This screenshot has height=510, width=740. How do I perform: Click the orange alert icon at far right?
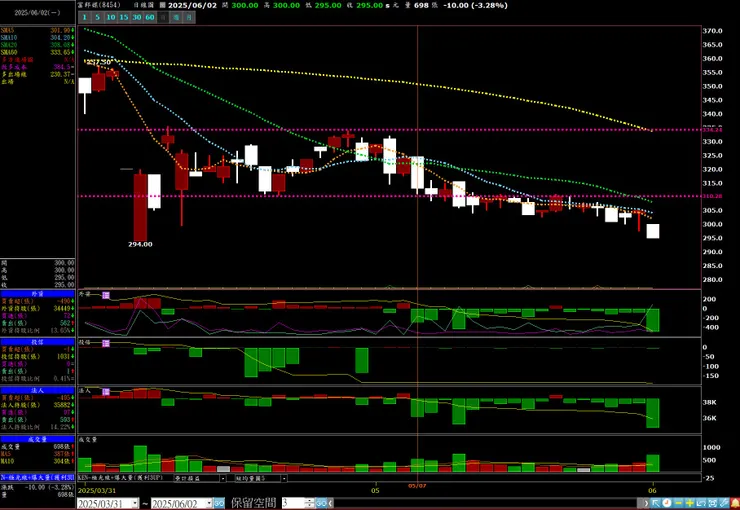735,503
